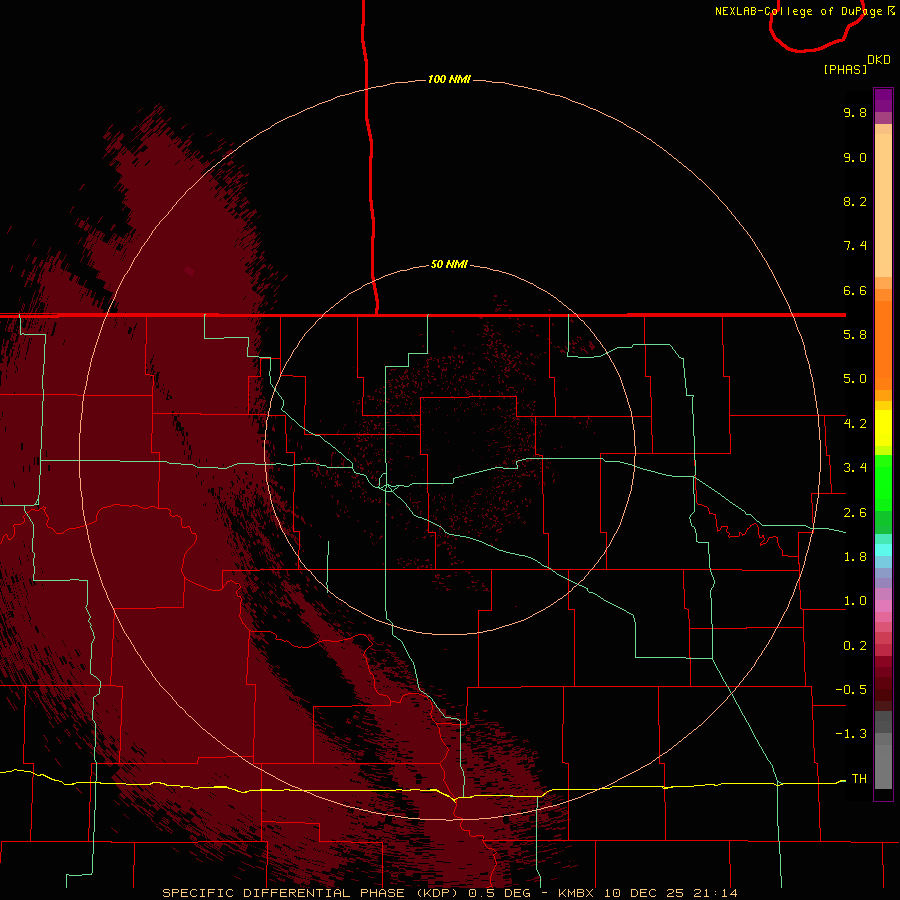Click the 8.2 color scale value
The height and width of the screenshot is (900, 900).
(855, 201)
